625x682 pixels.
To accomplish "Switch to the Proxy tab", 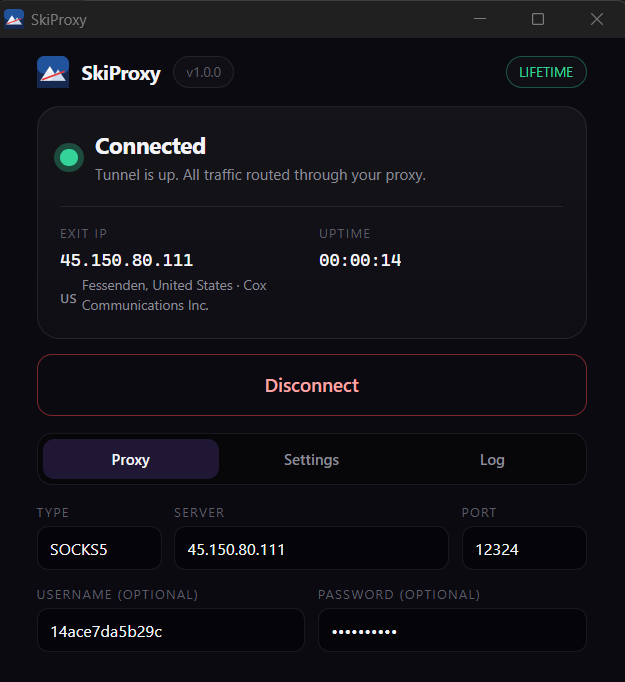I will [x=131, y=459].
